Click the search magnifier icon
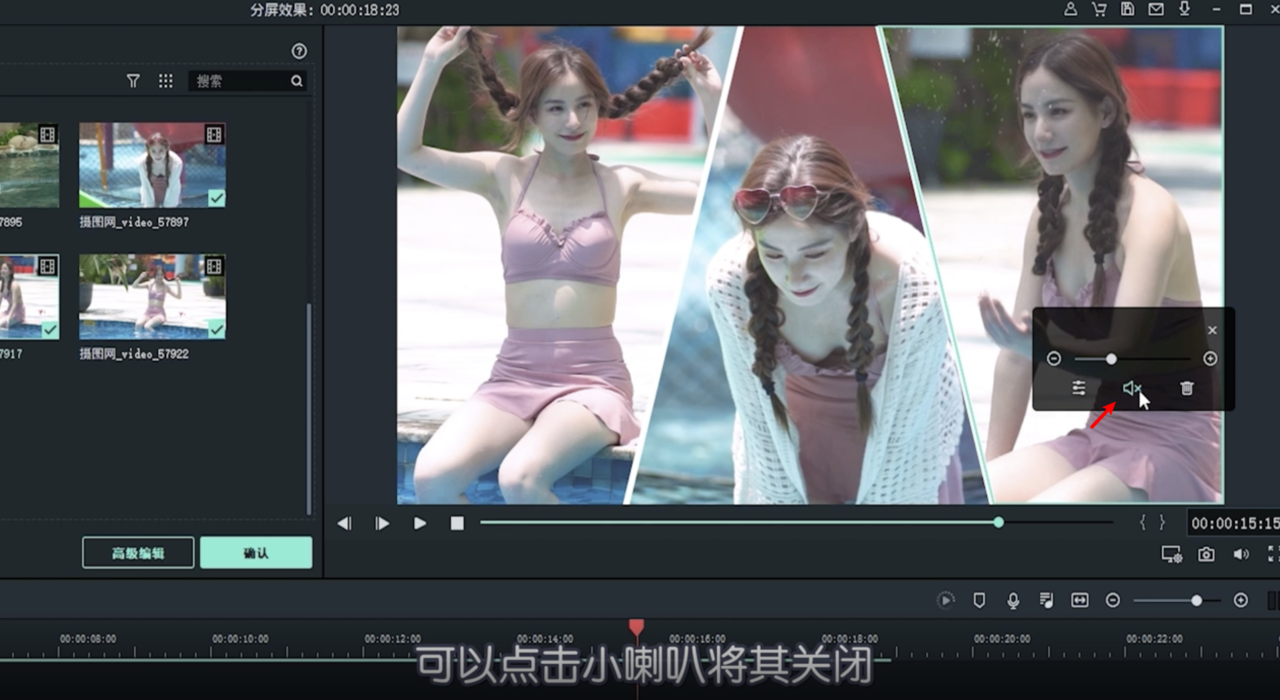 (x=297, y=81)
